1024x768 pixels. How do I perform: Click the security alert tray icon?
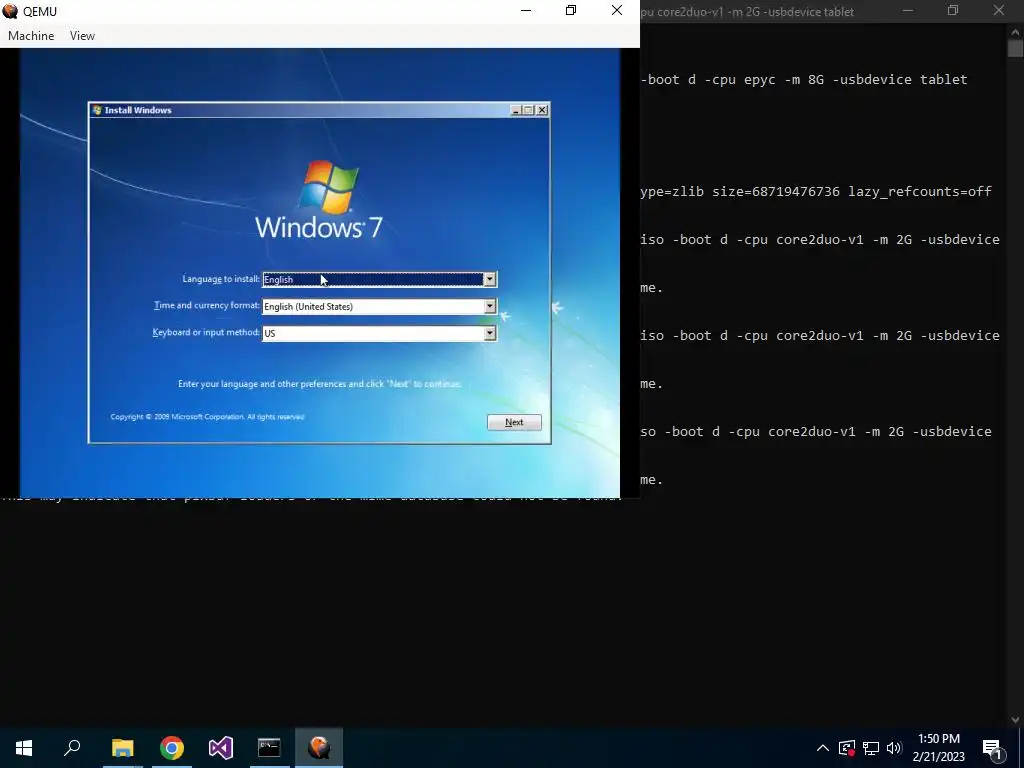coord(847,748)
